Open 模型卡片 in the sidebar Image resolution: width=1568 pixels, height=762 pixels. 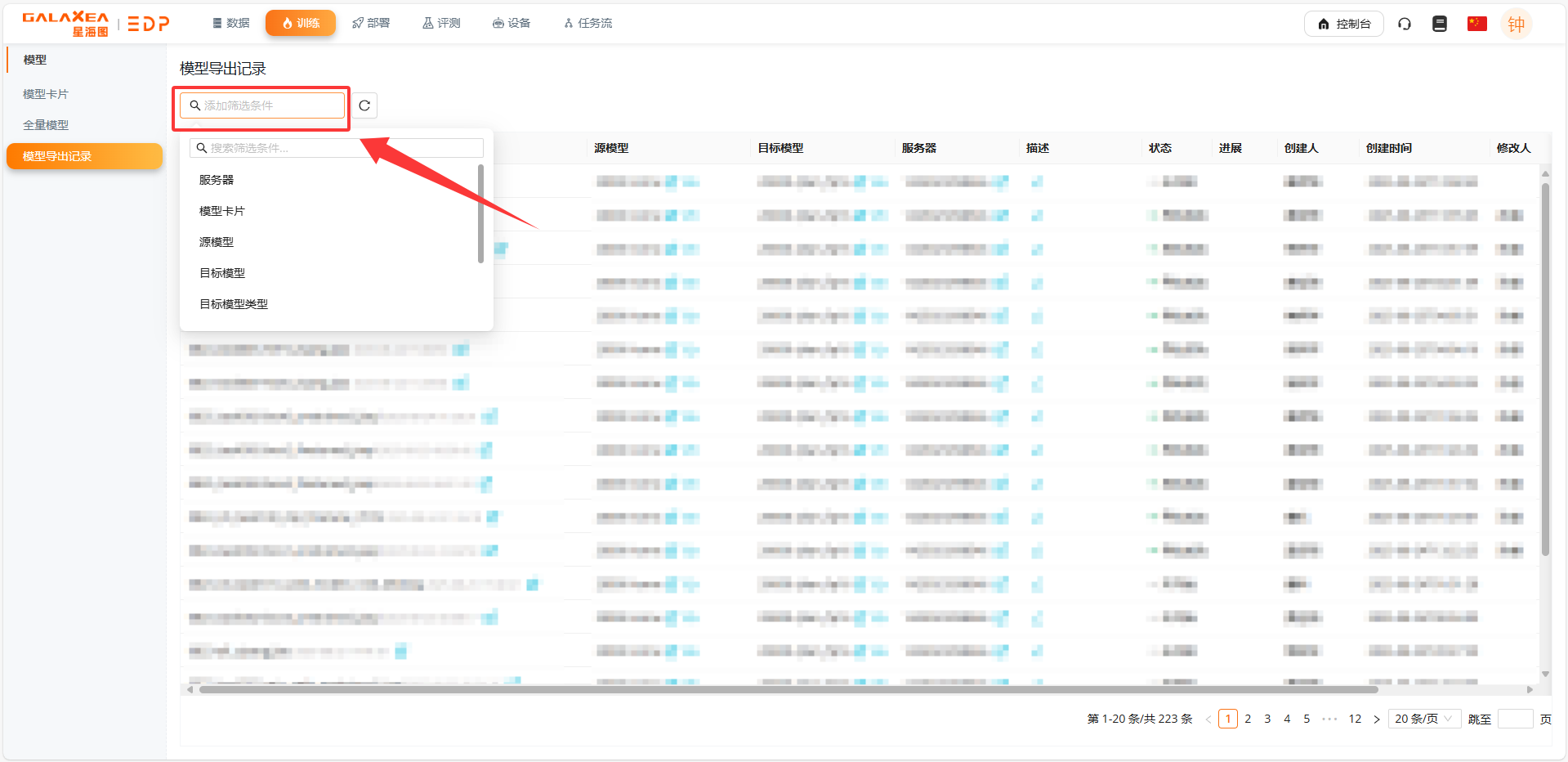(46, 94)
